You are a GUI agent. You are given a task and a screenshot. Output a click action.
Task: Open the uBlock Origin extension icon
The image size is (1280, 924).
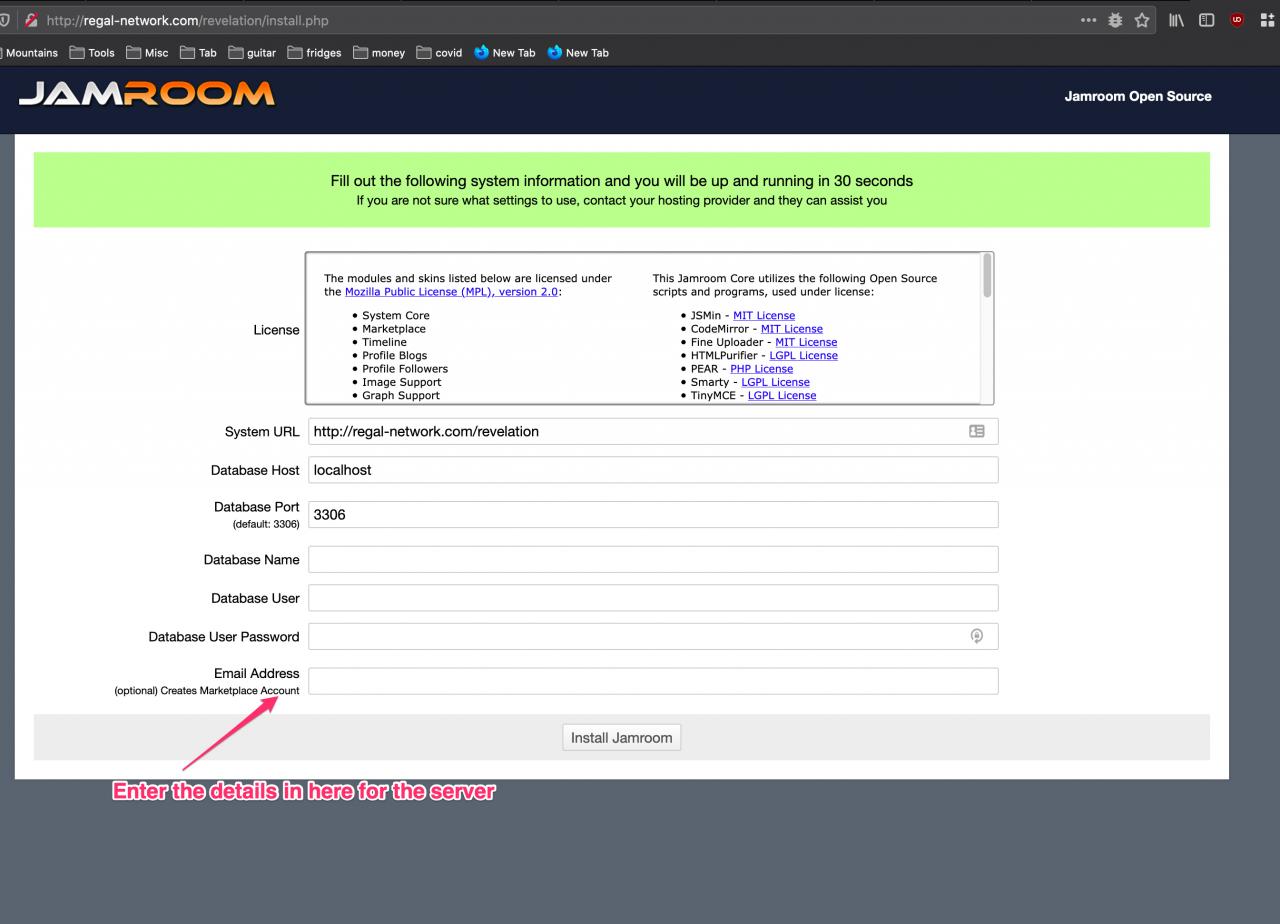1237,20
